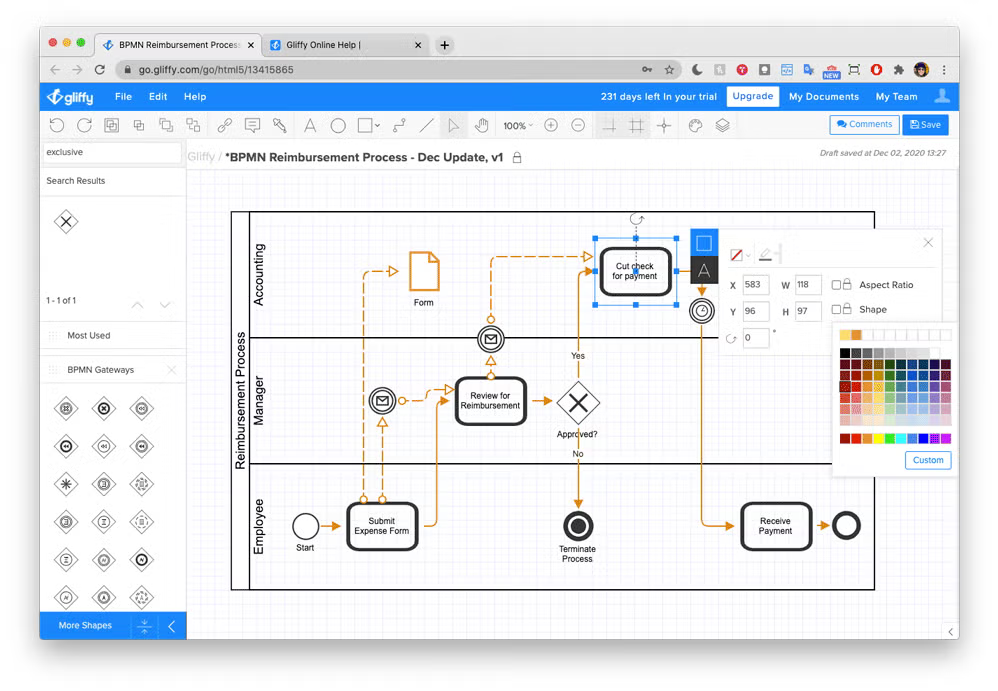Screen dimensions: 998x691
Task: Insert a link with the chain icon
Action: [224, 125]
